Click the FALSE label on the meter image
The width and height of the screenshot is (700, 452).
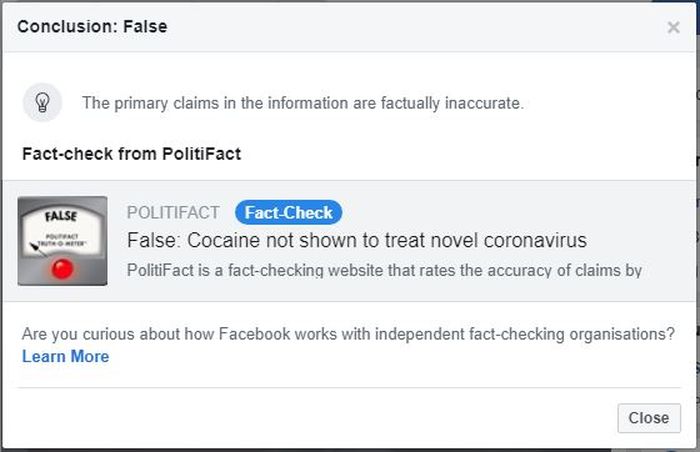click(61, 216)
